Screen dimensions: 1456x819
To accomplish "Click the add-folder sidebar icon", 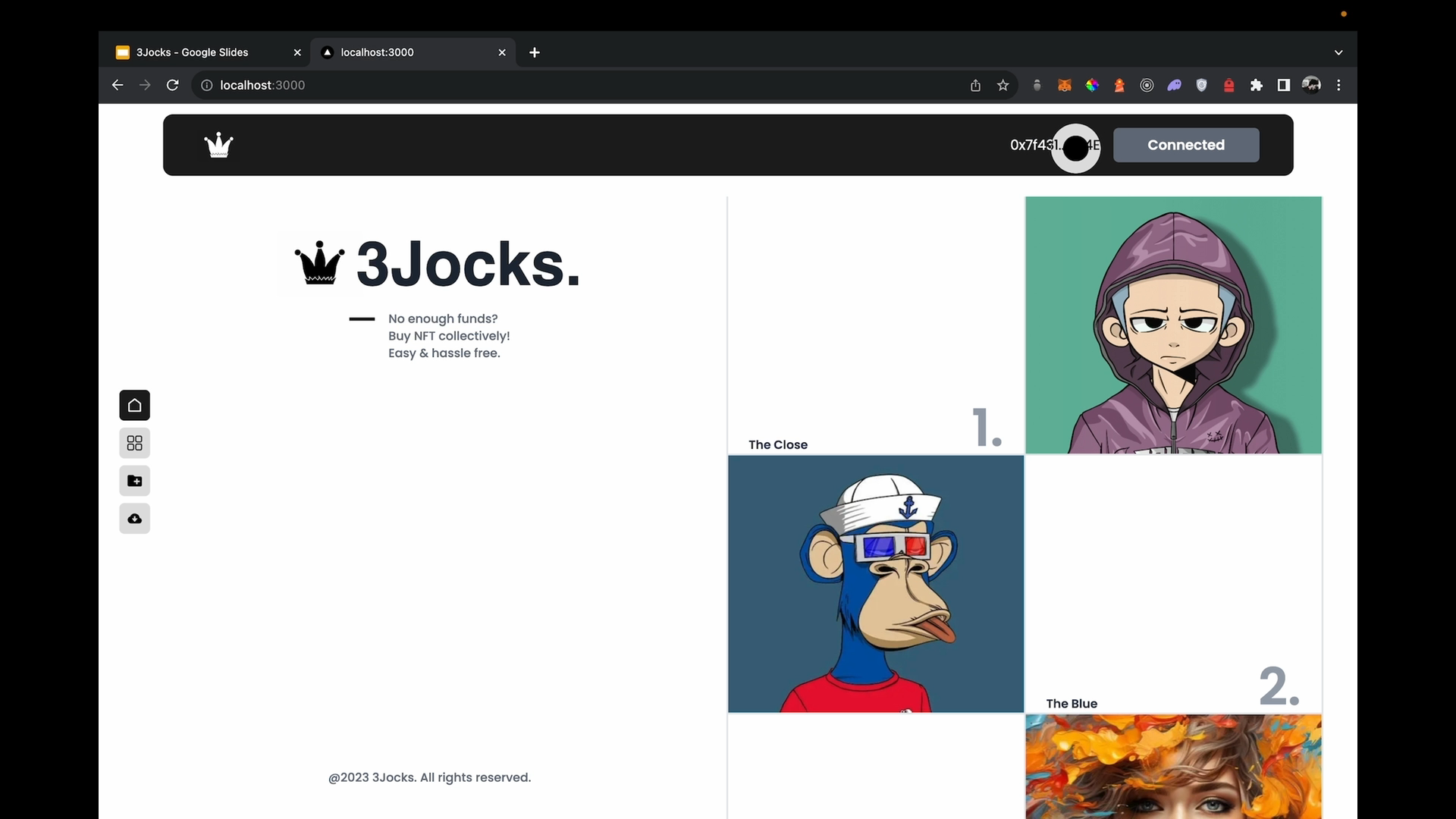I will (x=134, y=481).
